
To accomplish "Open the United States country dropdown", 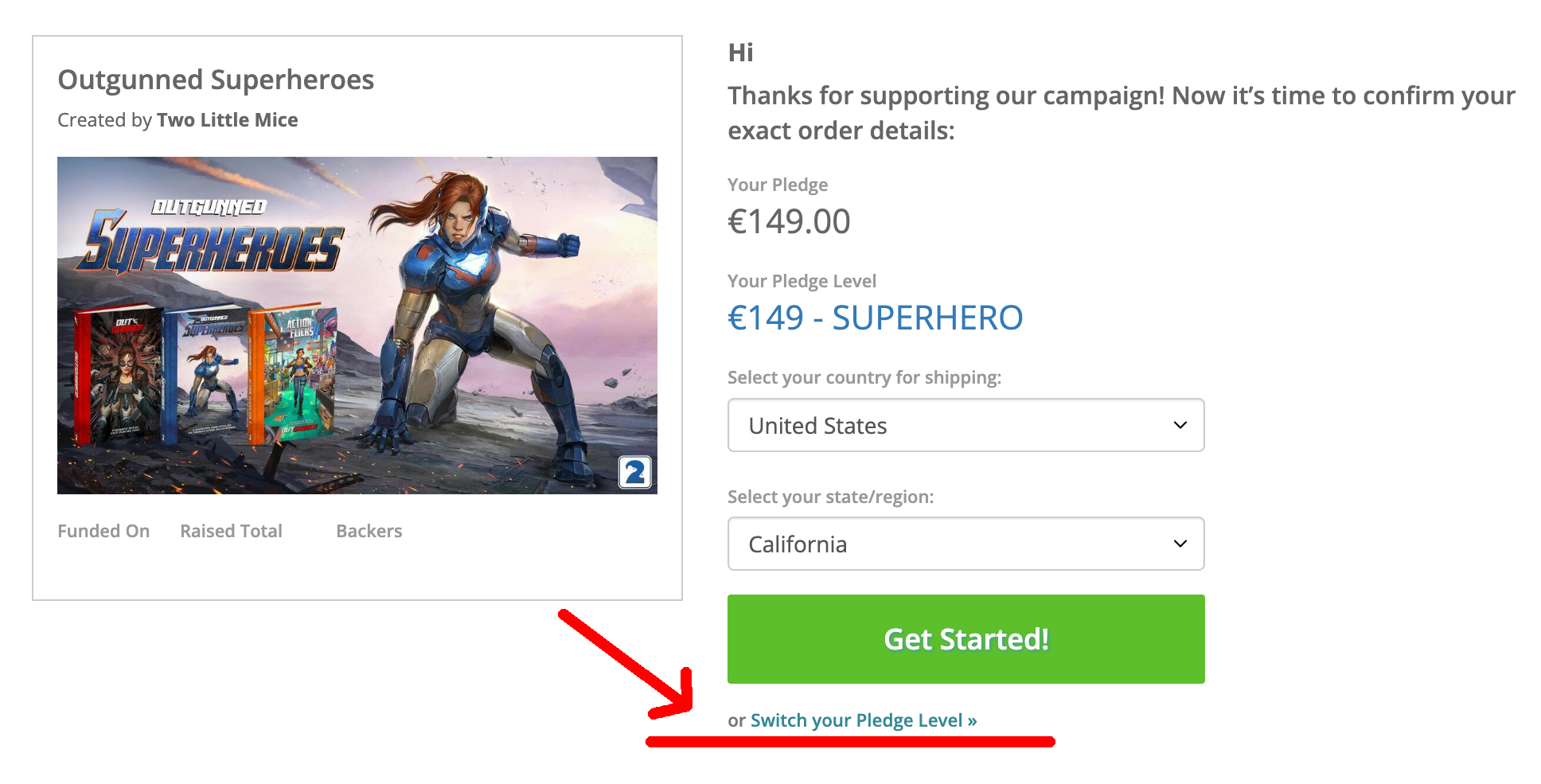I will [965, 425].
